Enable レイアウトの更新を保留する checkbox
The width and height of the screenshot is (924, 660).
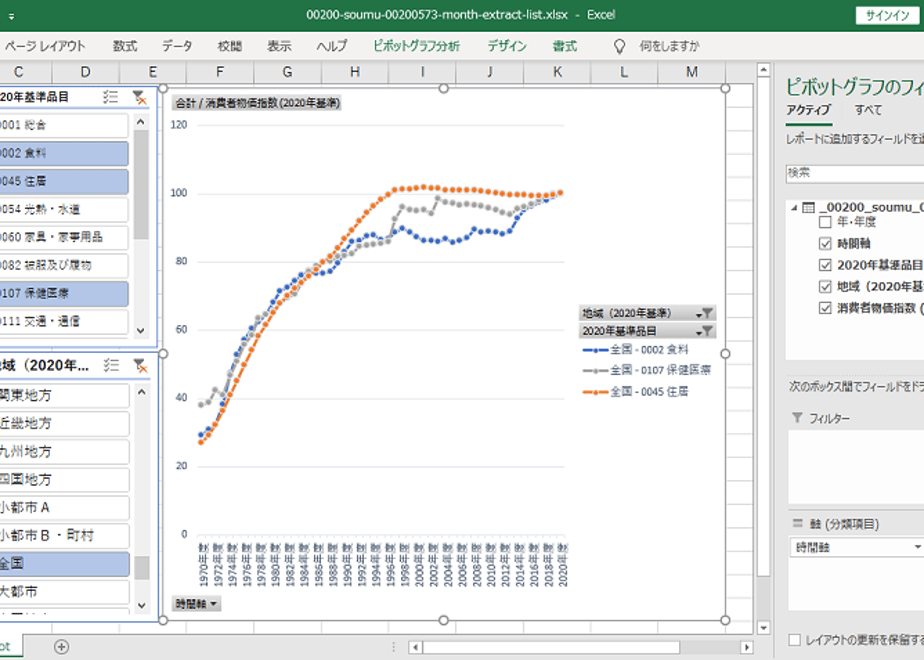tap(794, 640)
